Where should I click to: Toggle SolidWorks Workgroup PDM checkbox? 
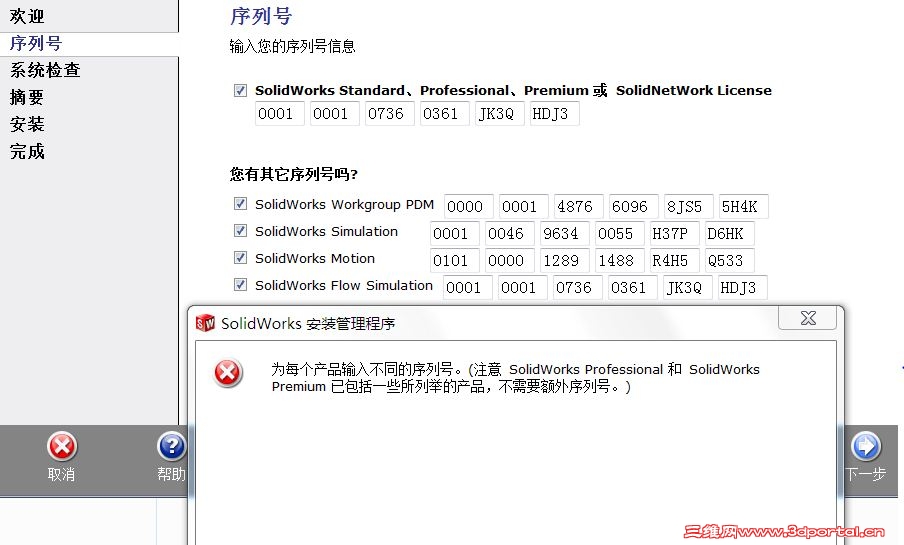(x=240, y=204)
